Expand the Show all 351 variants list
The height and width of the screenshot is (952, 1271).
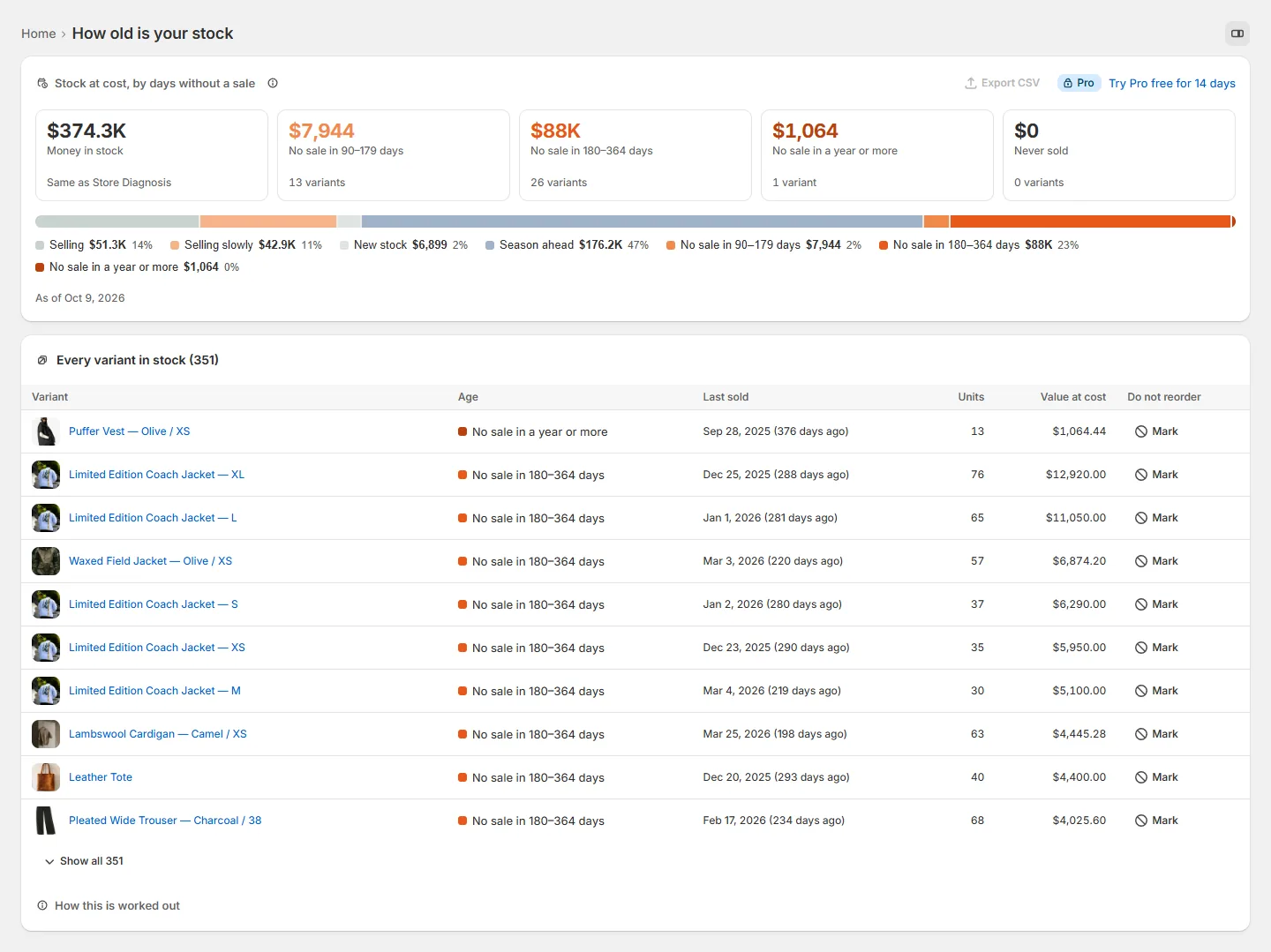coord(84,861)
